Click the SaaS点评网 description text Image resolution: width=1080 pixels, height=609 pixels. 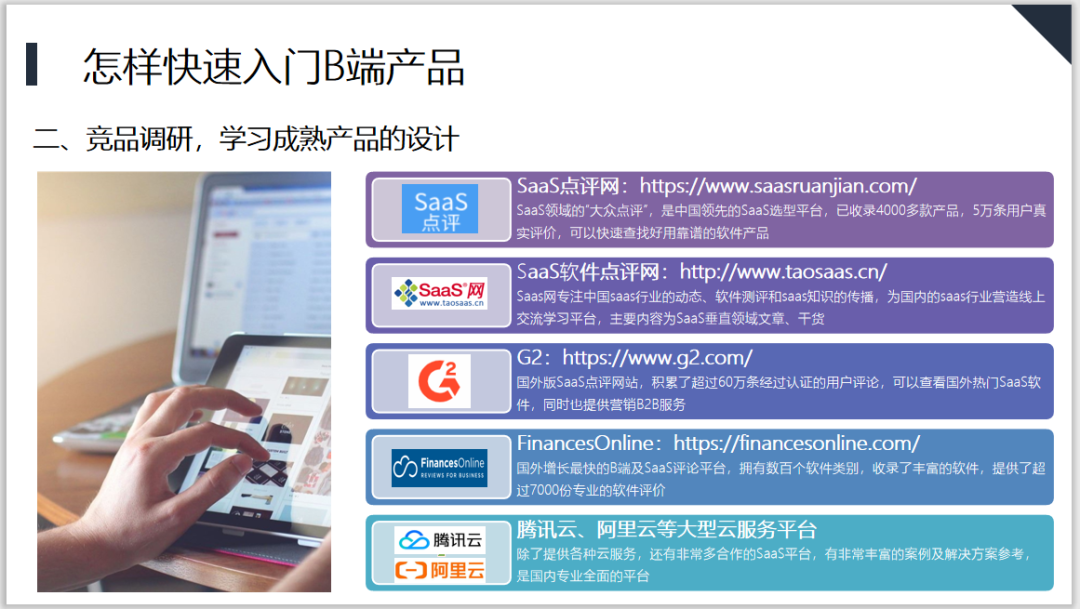781,222
